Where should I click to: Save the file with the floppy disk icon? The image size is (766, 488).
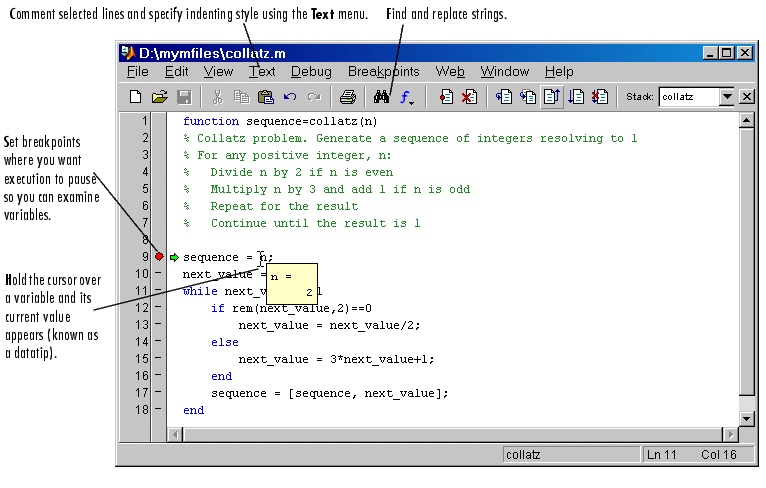point(184,97)
